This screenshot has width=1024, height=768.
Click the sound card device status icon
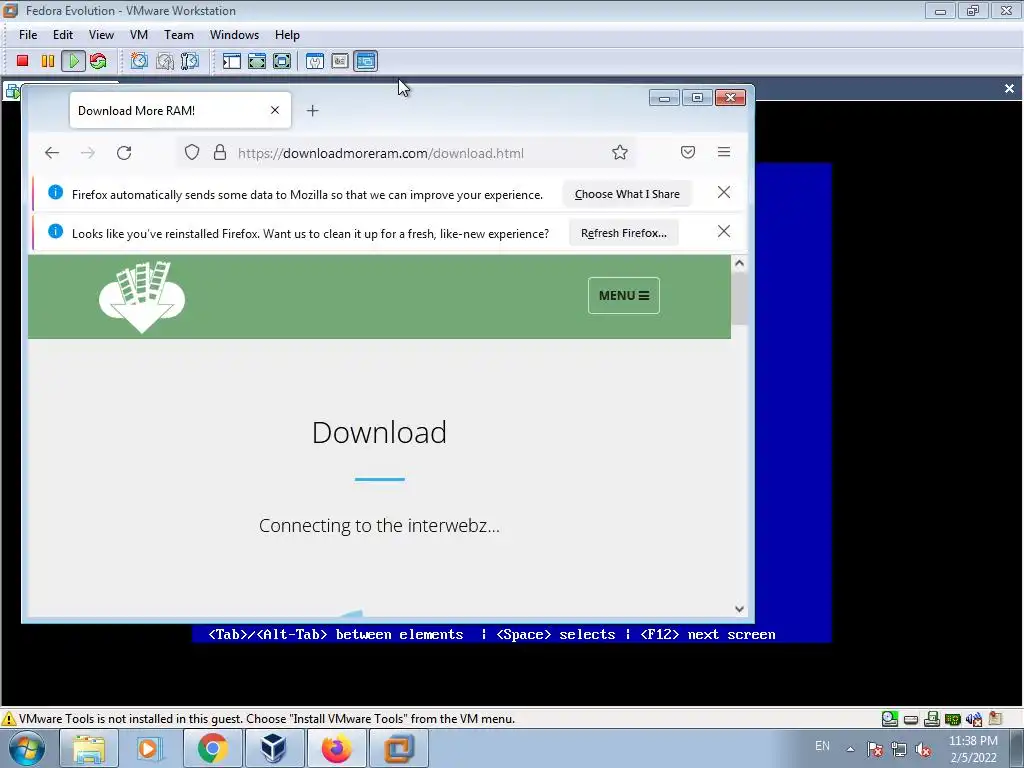click(x=974, y=719)
